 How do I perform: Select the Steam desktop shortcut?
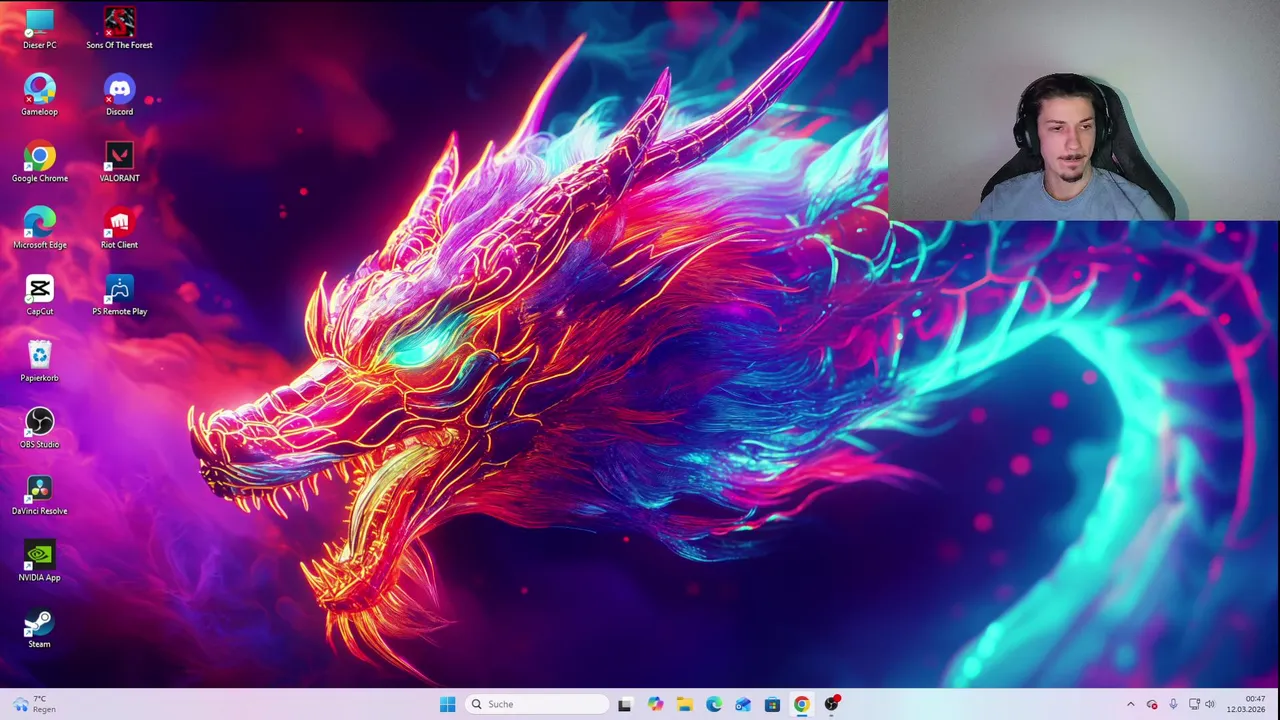pos(40,627)
